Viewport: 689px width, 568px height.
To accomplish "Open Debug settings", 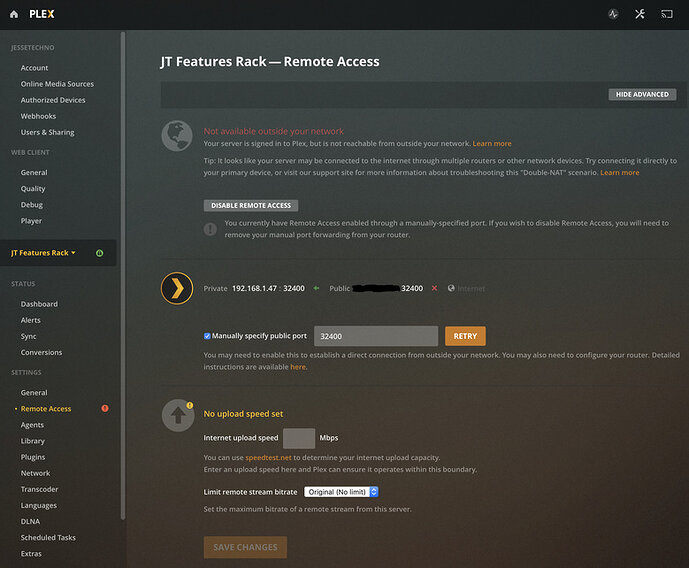I will (x=32, y=205).
